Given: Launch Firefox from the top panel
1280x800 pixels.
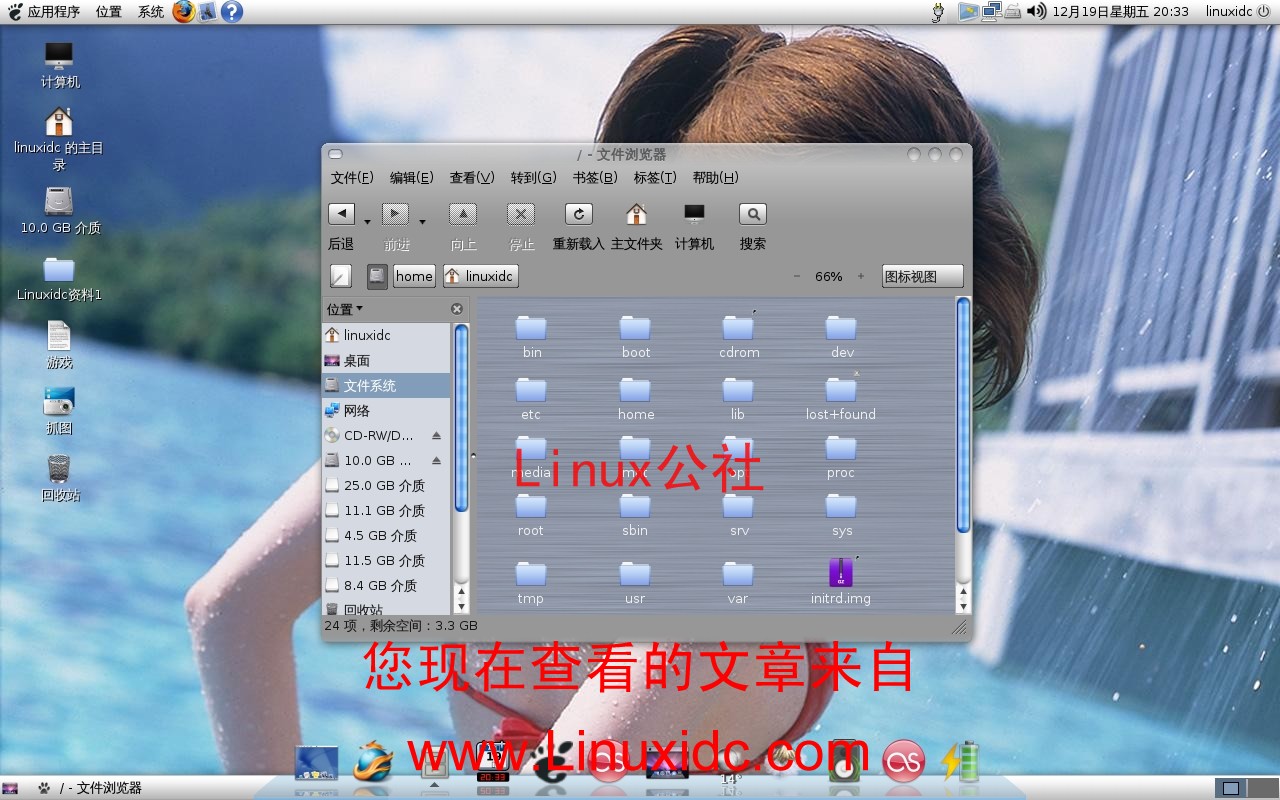Looking at the screenshot, I should 183,12.
